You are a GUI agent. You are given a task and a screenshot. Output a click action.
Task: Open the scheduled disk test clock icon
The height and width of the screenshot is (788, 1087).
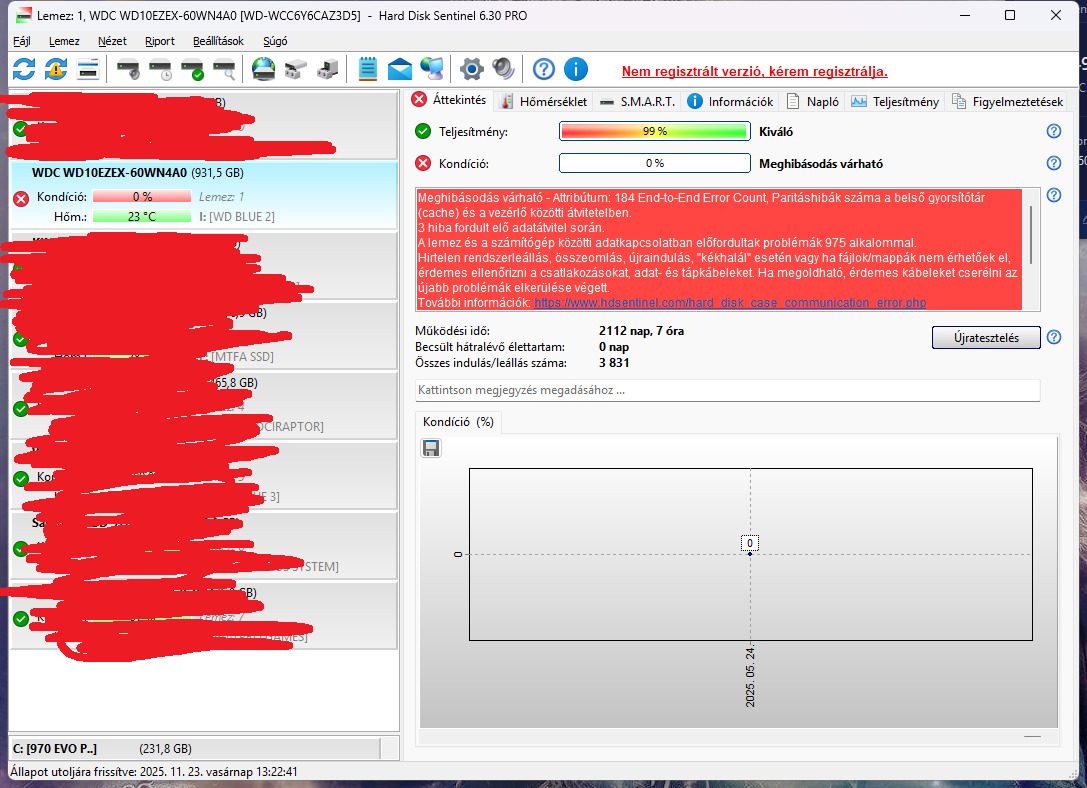point(160,69)
